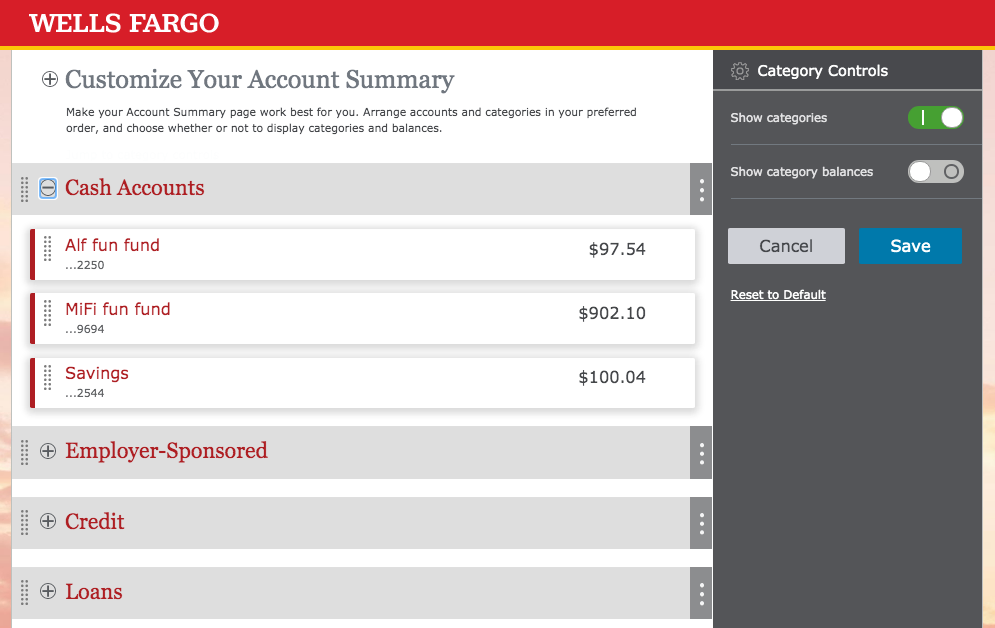Turn off the Show categories toggle
995x628 pixels.
point(935,117)
